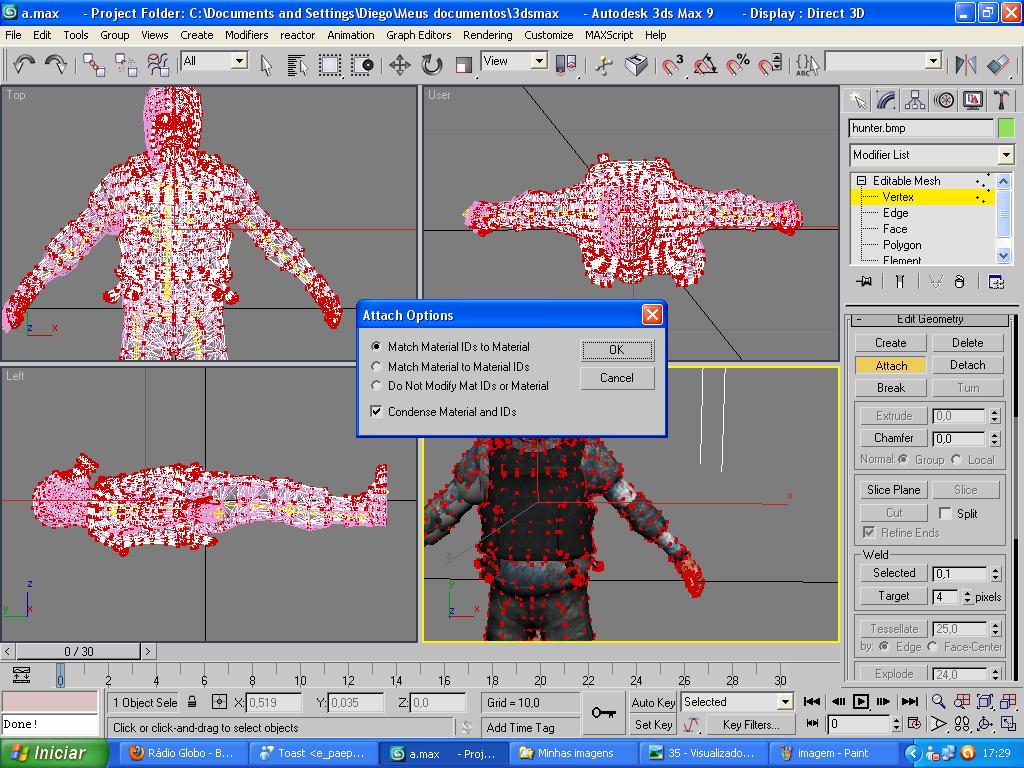
Task: Select Do Not Modify Mat IDs option
Action: [377, 386]
